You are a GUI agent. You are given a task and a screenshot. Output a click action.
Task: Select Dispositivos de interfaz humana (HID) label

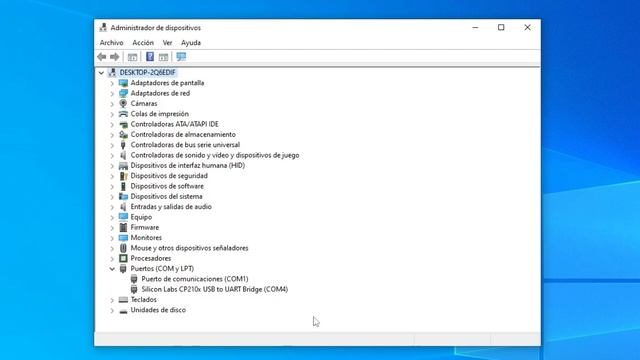pos(188,165)
